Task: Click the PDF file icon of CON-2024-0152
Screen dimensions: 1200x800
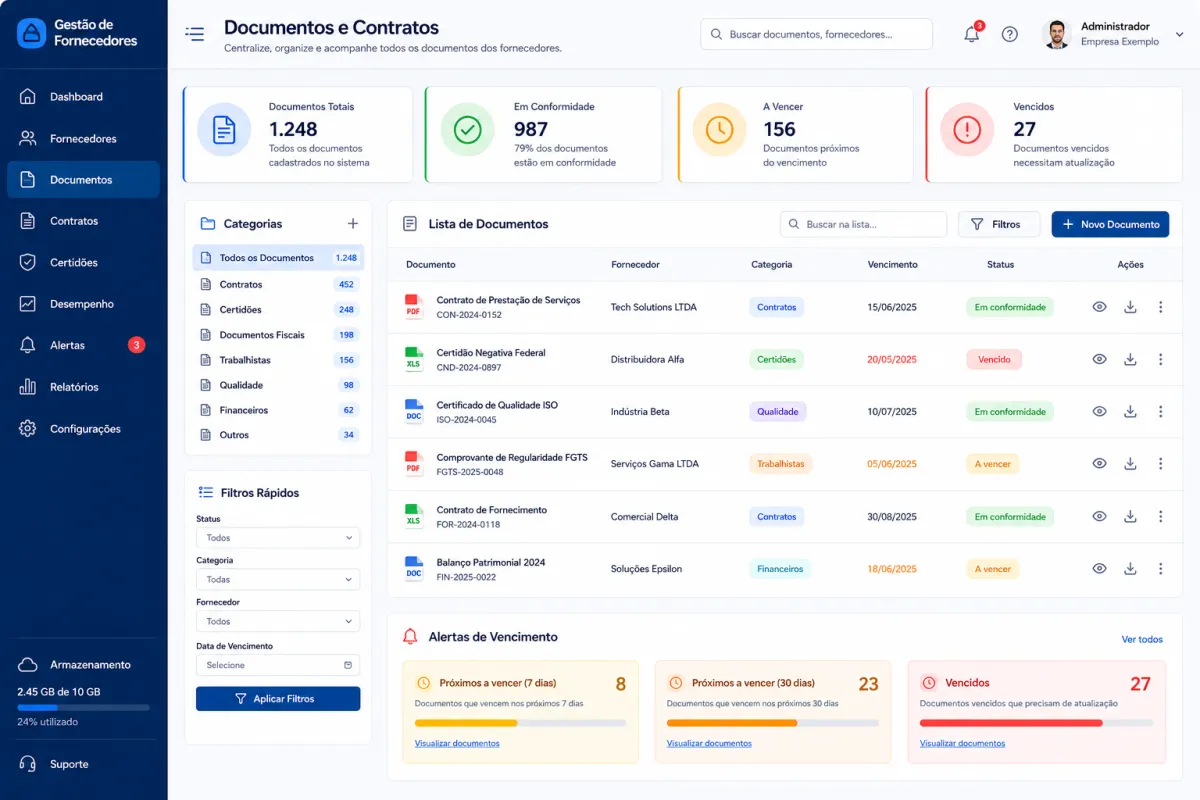Action: (x=414, y=306)
